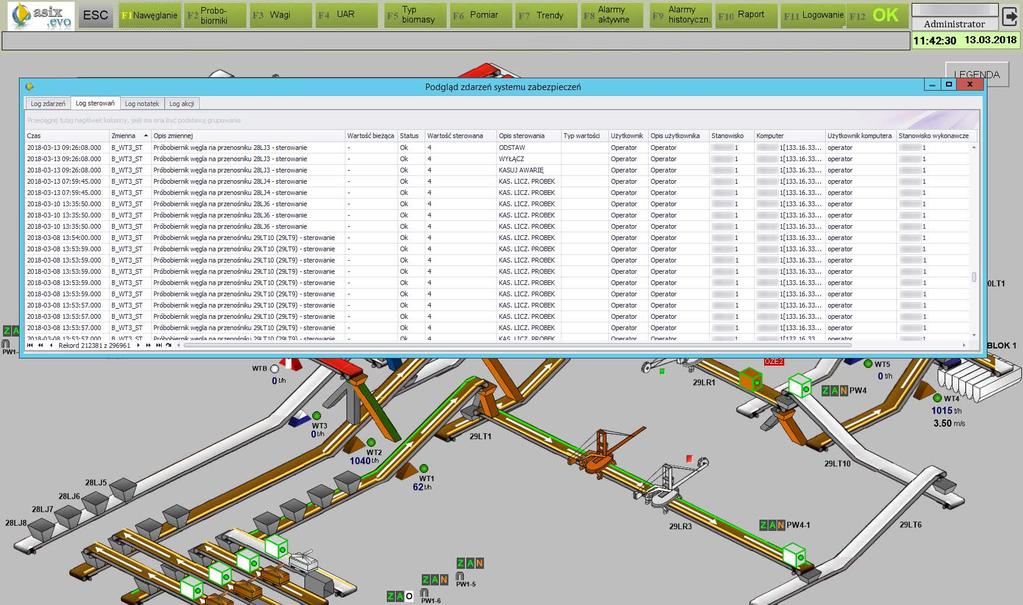1023x605 pixels.
Task: Open F3 Wagi screen
Action: click(x=281, y=15)
